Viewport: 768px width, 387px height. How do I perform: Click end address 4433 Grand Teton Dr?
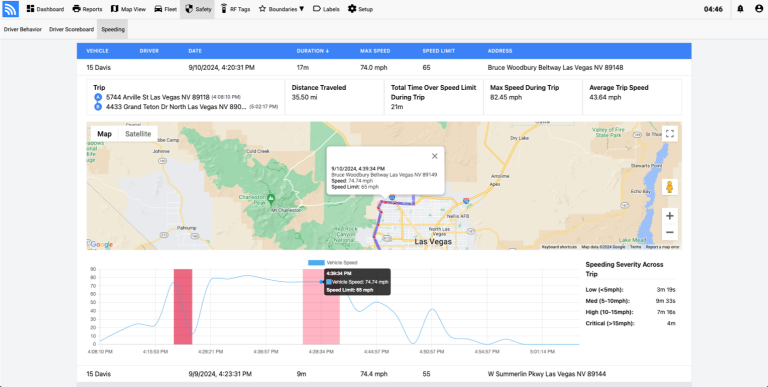pyautogui.click(x=176, y=106)
